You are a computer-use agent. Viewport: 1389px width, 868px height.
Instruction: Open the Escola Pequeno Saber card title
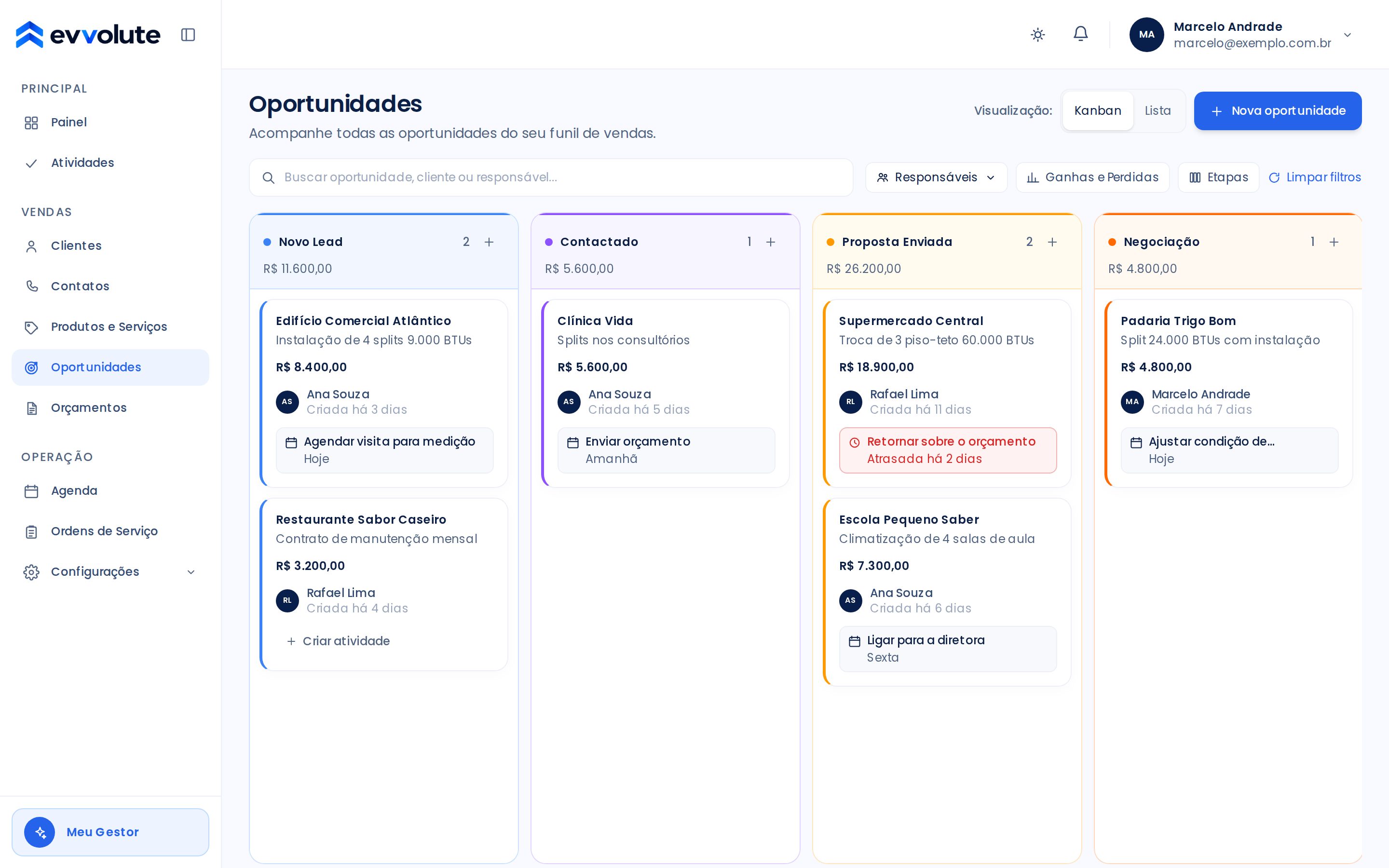(x=909, y=519)
